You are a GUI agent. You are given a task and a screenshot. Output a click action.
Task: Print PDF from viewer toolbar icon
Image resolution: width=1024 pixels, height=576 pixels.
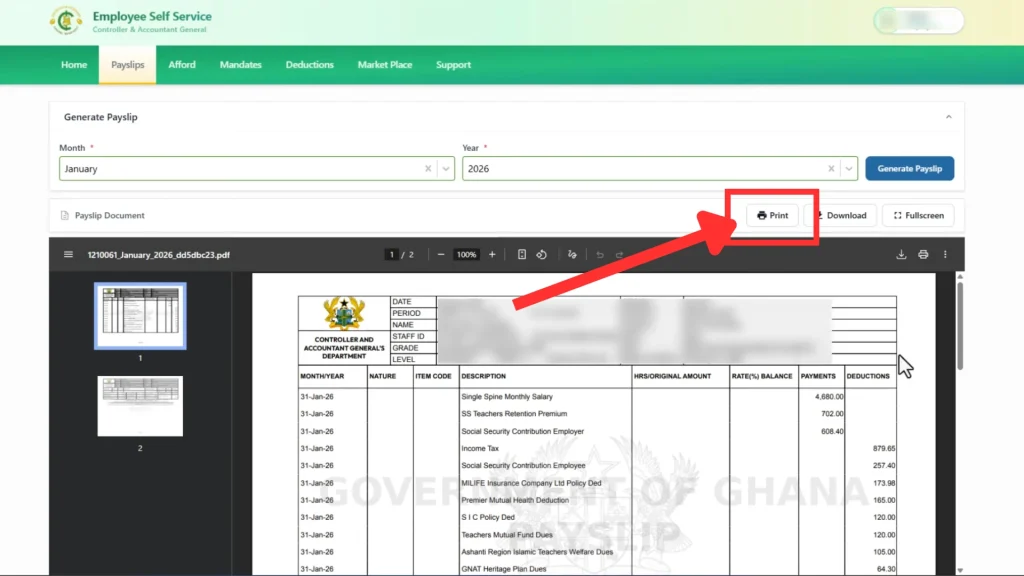923,255
